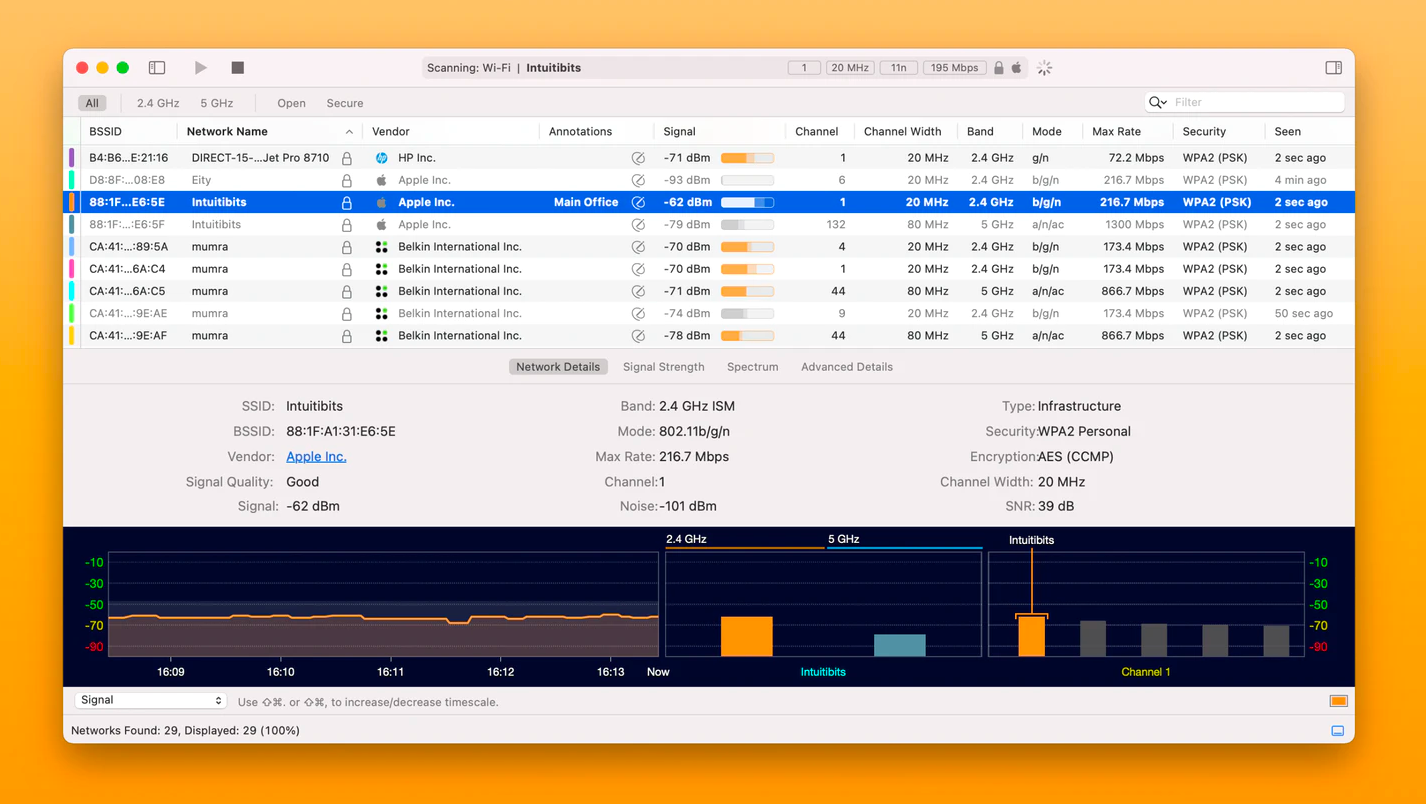Select BSSID 88:1F:...E6:5F row
Screen dimensions: 1426x804
709,224
